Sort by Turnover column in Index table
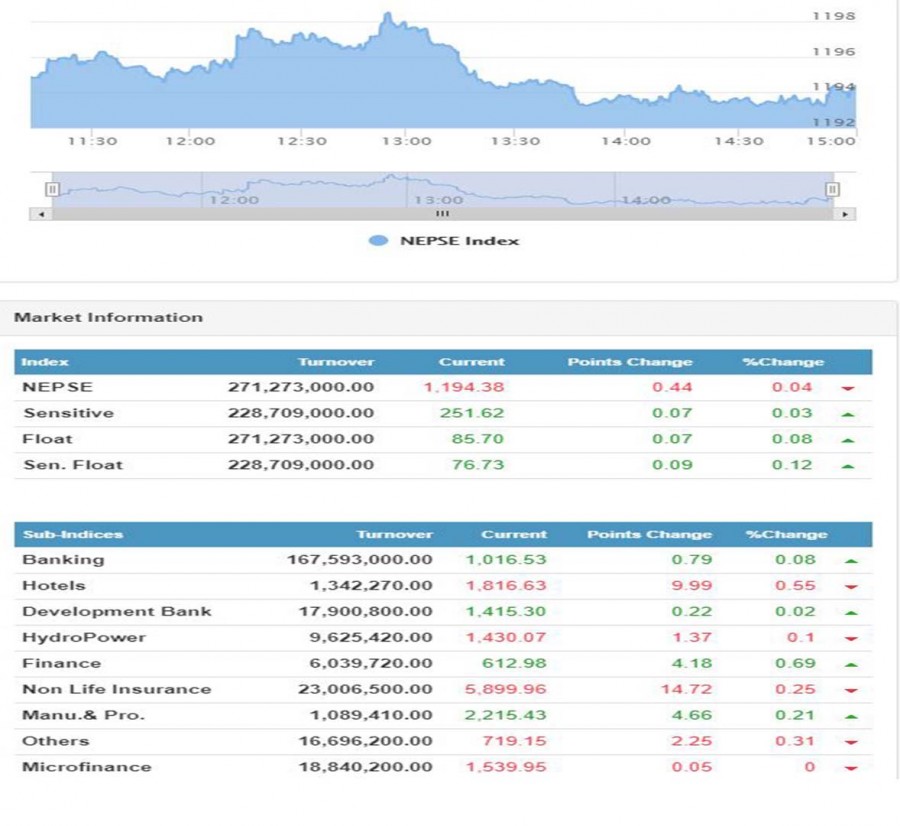900x826 pixels. tap(336, 362)
